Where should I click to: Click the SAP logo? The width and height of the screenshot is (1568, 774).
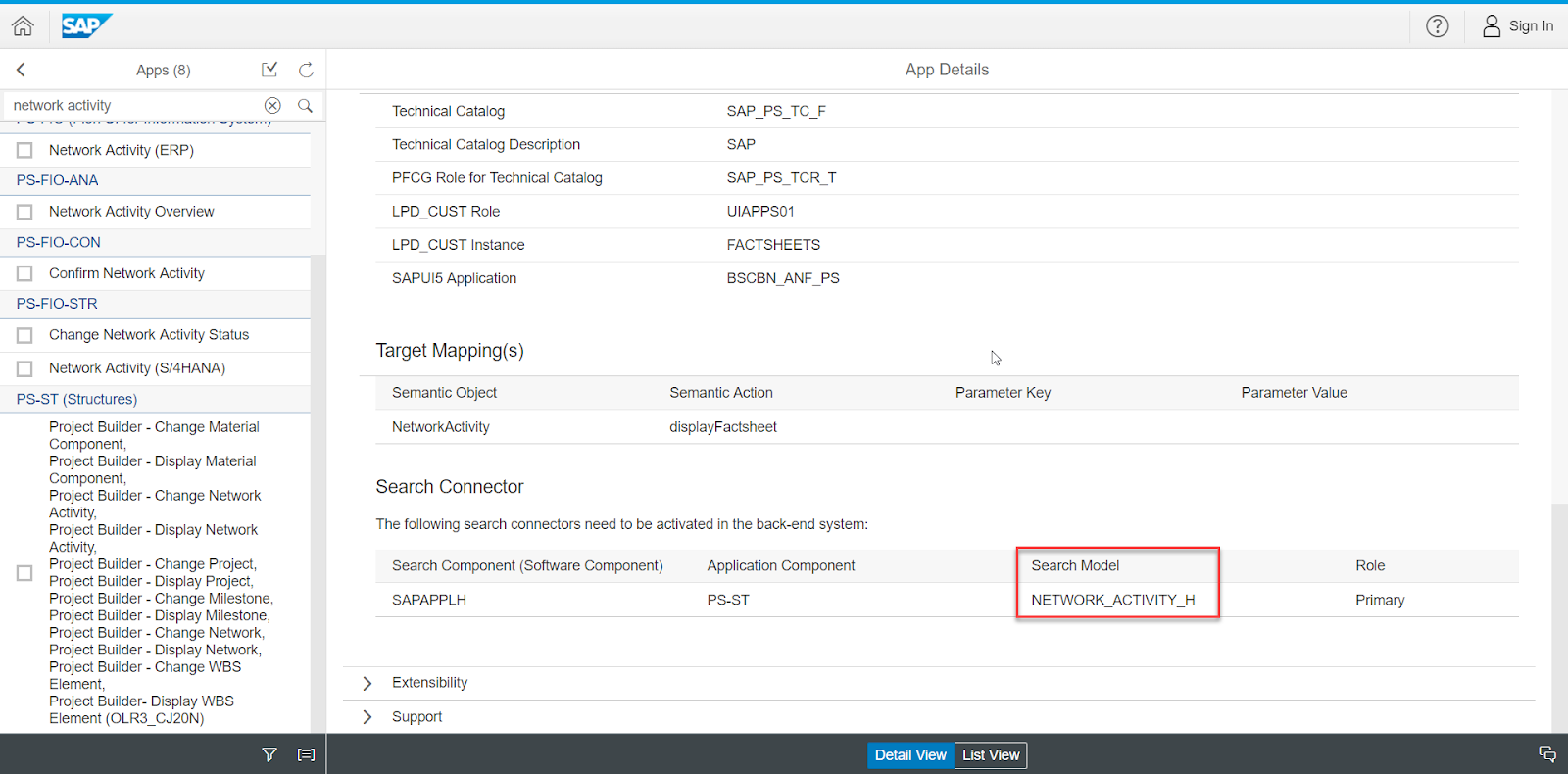tap(86, 25)
